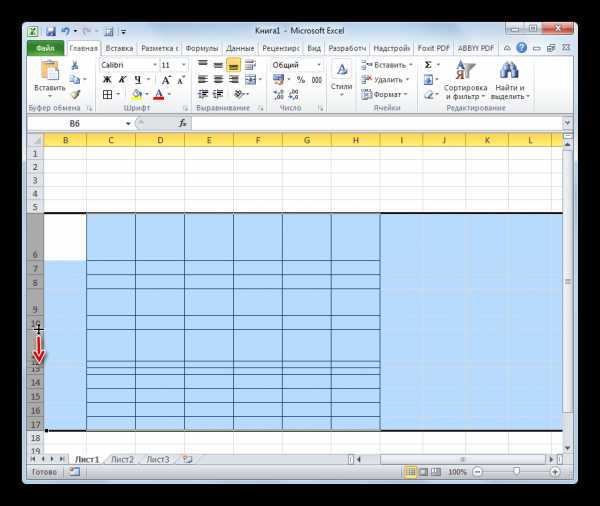
Task: Click the Paste clipboard icon
Action: click(x=49, y=71)
